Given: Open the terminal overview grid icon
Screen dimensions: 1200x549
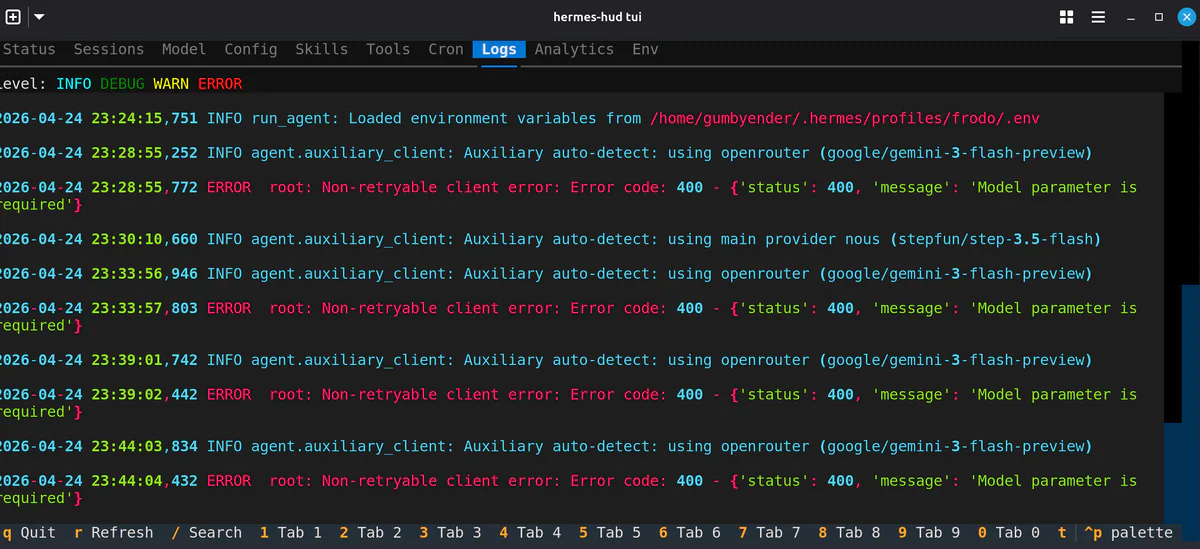Looking at the screenshot, I should pos(1066,17).
